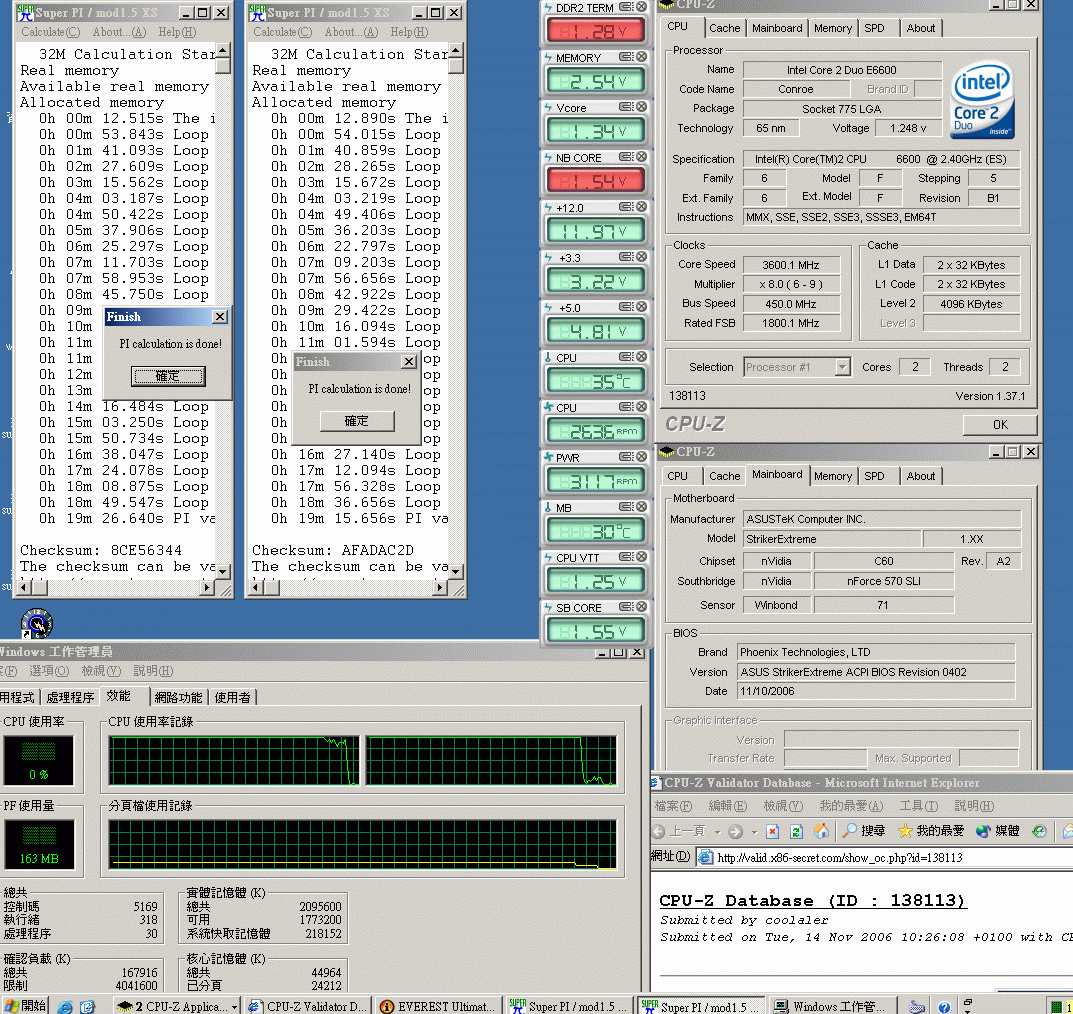The width and height of the screenshot is (1073, 1014).
Task: Click scroll-right arrow in Super PI checksum AFADAC2D
Action: pos(440,587)
